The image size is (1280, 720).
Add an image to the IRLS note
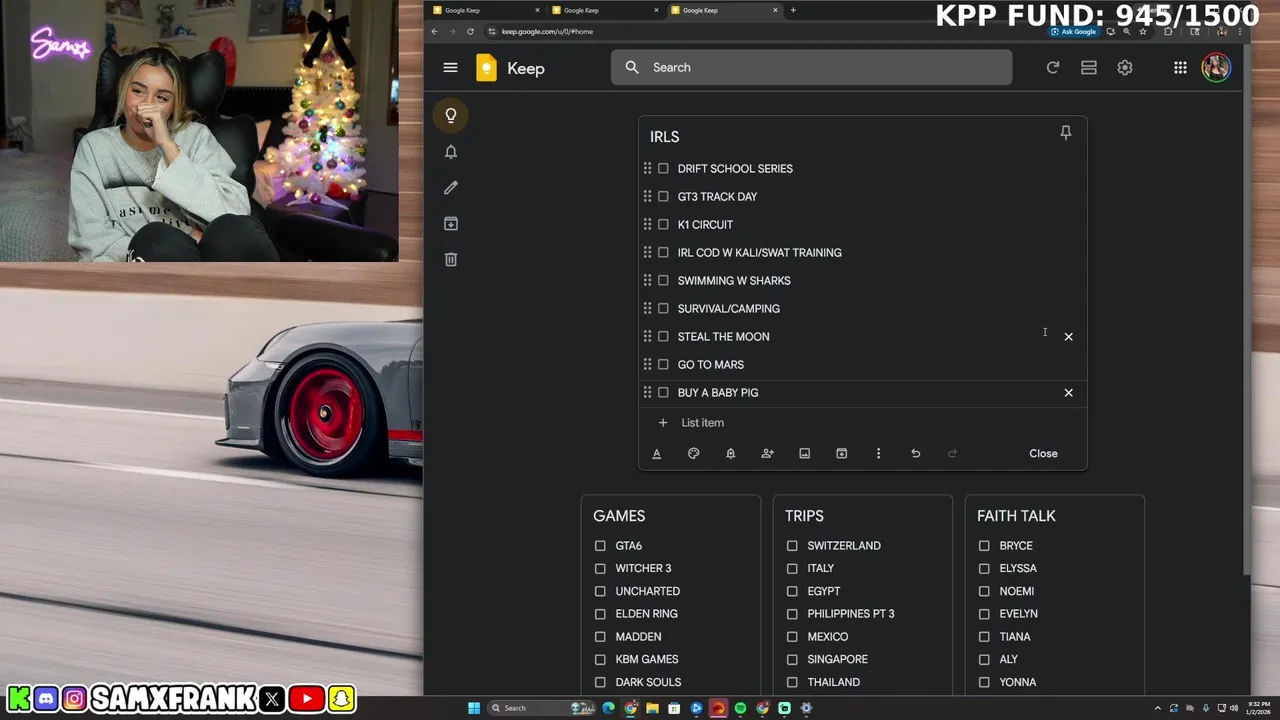coord(804,453)
